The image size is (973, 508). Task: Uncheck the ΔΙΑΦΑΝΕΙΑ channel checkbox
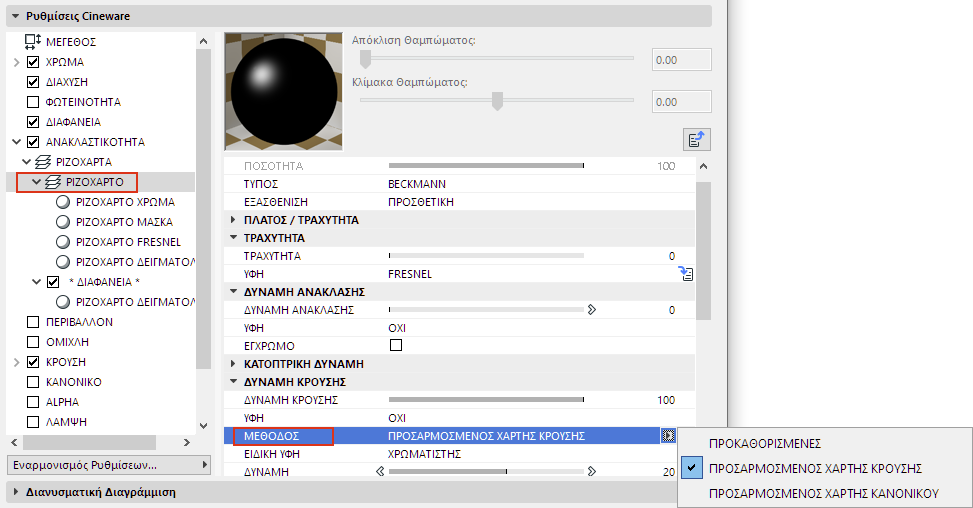click(33, 122)
